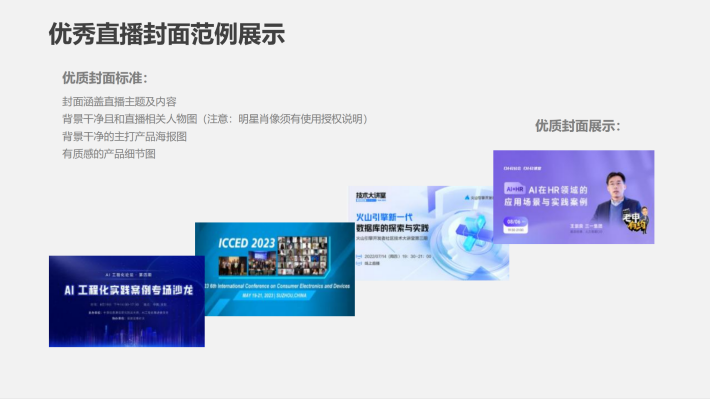This screenshot has width=710, height=399.
Task: Click the calendar icon beside 2022/07/14 date
Action: click(x=359, y=256)
